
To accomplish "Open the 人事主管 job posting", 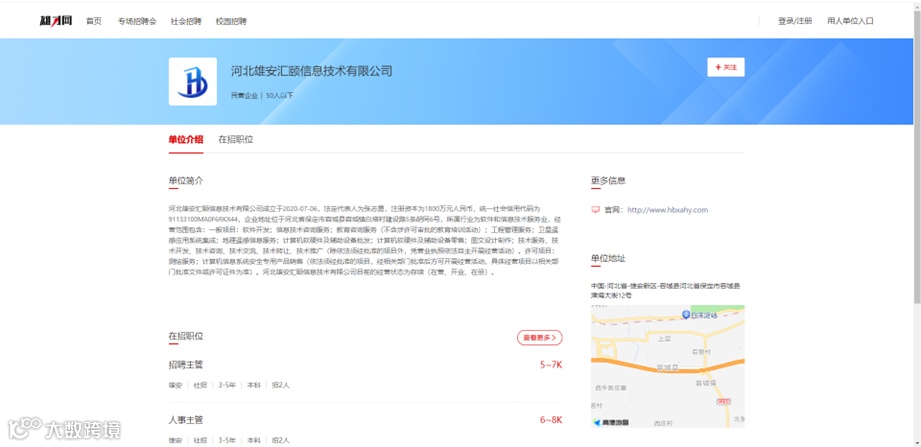I will (186, 420).
